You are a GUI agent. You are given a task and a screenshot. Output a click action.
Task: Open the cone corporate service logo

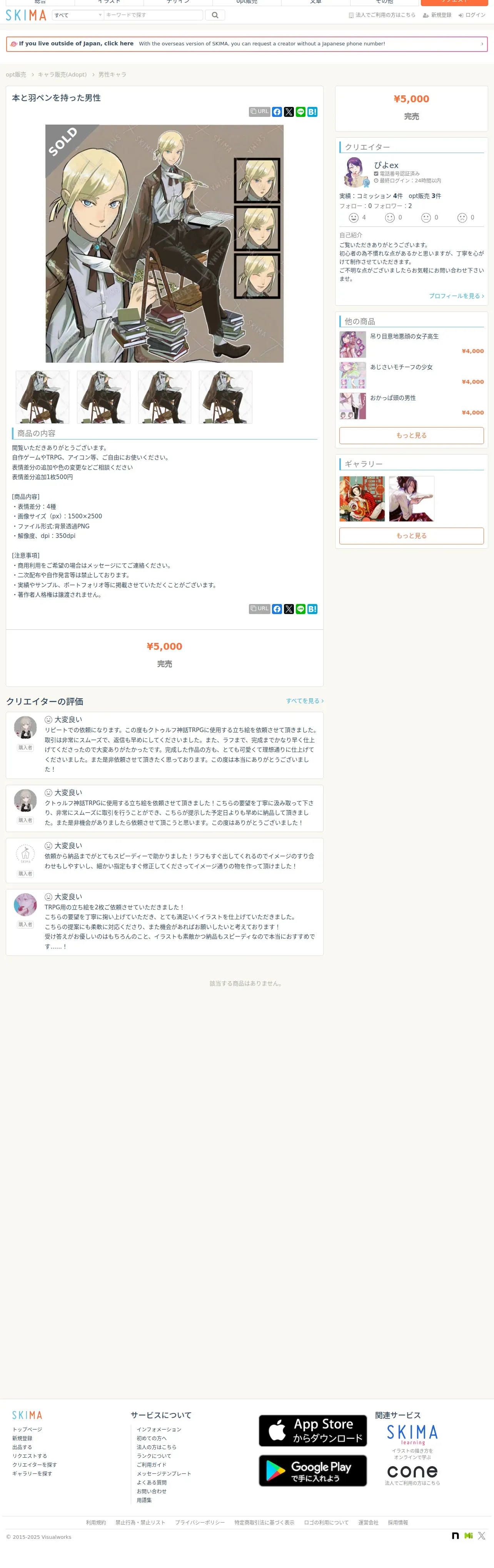pyautogui.click(x=412, y=1471)
